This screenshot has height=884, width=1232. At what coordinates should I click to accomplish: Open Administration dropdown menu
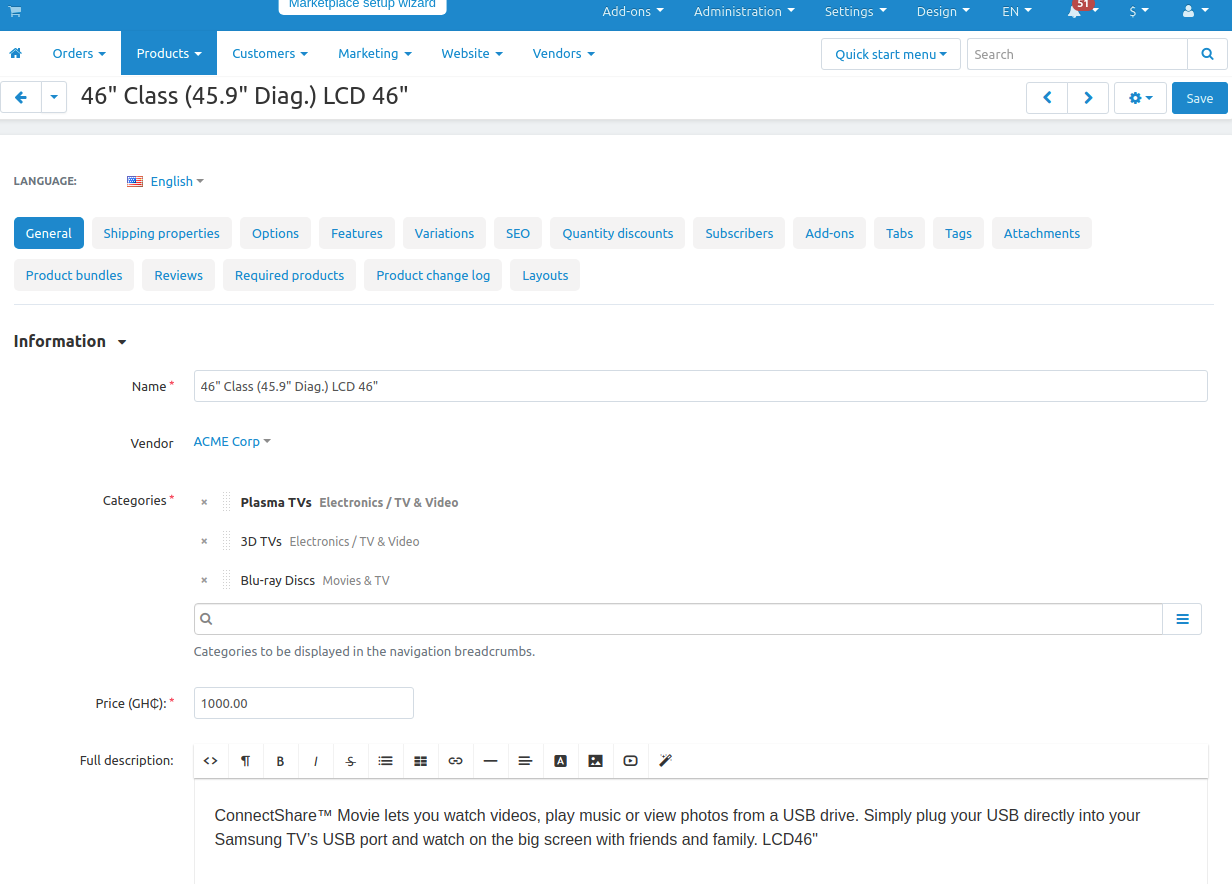pyautogui.click(x=745, y=11)
